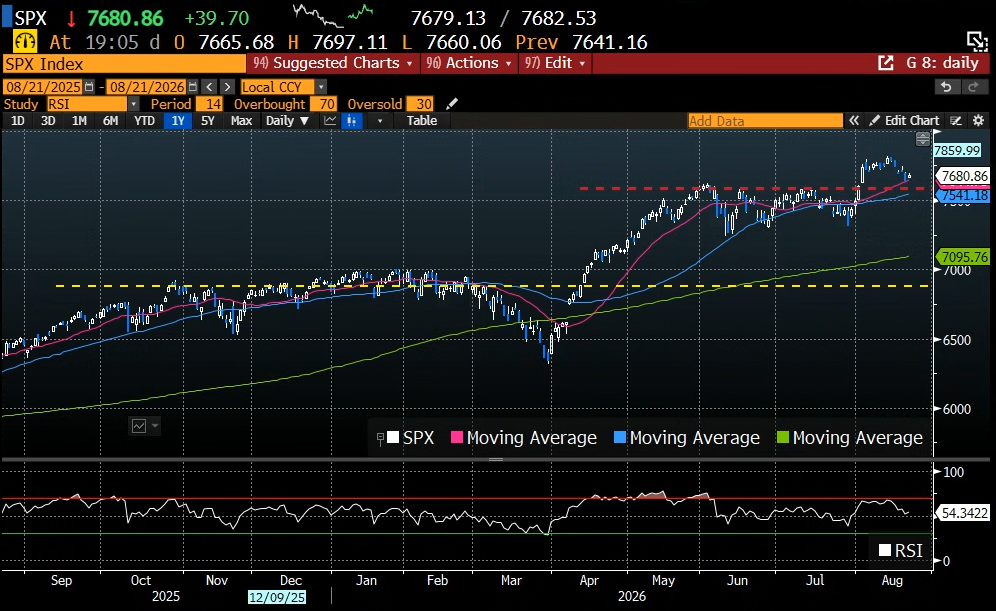Shift date range forward with right arrow

227,87
